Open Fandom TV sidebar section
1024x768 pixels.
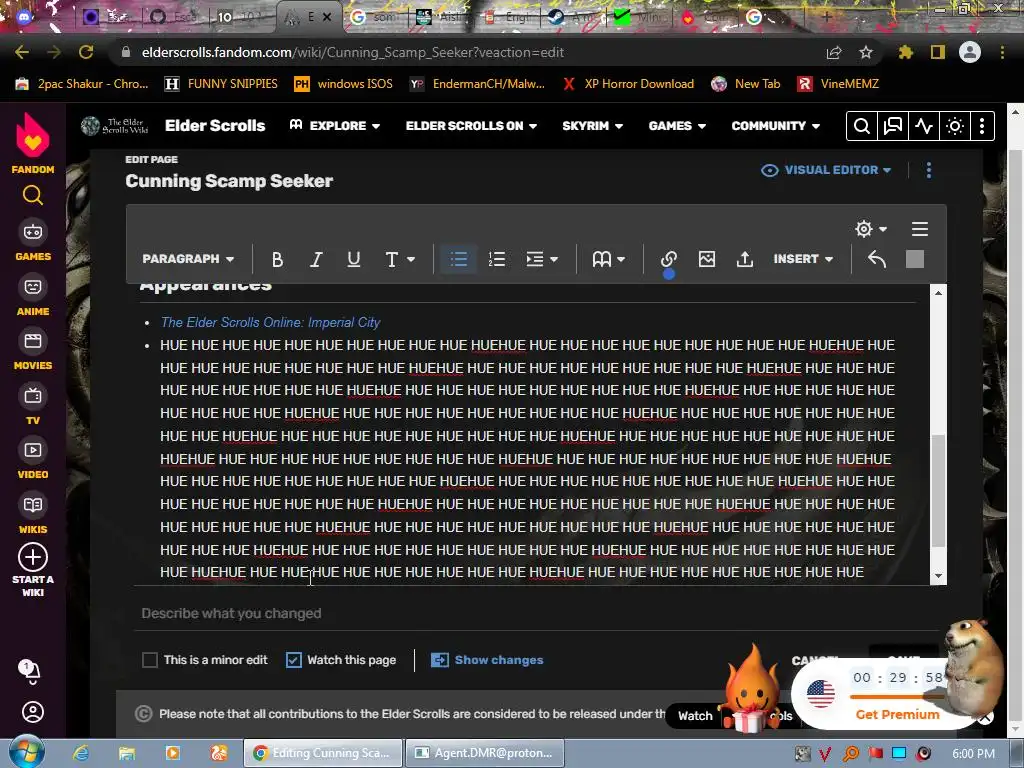pos(33,405)
